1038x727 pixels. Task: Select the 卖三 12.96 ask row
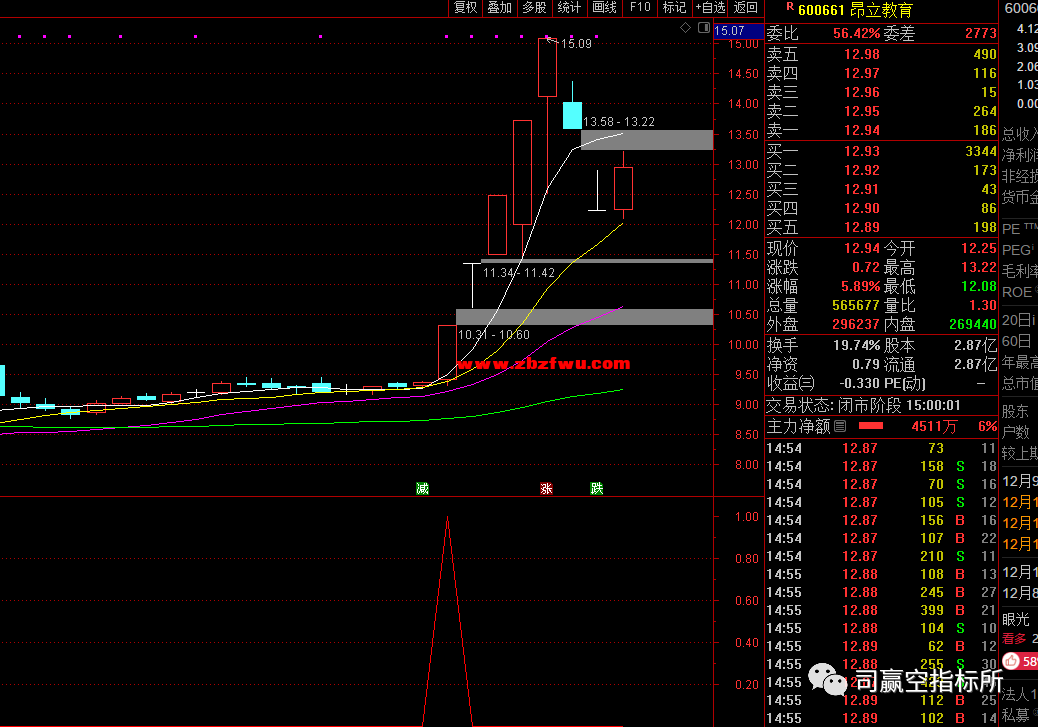[x=881, y=92]
